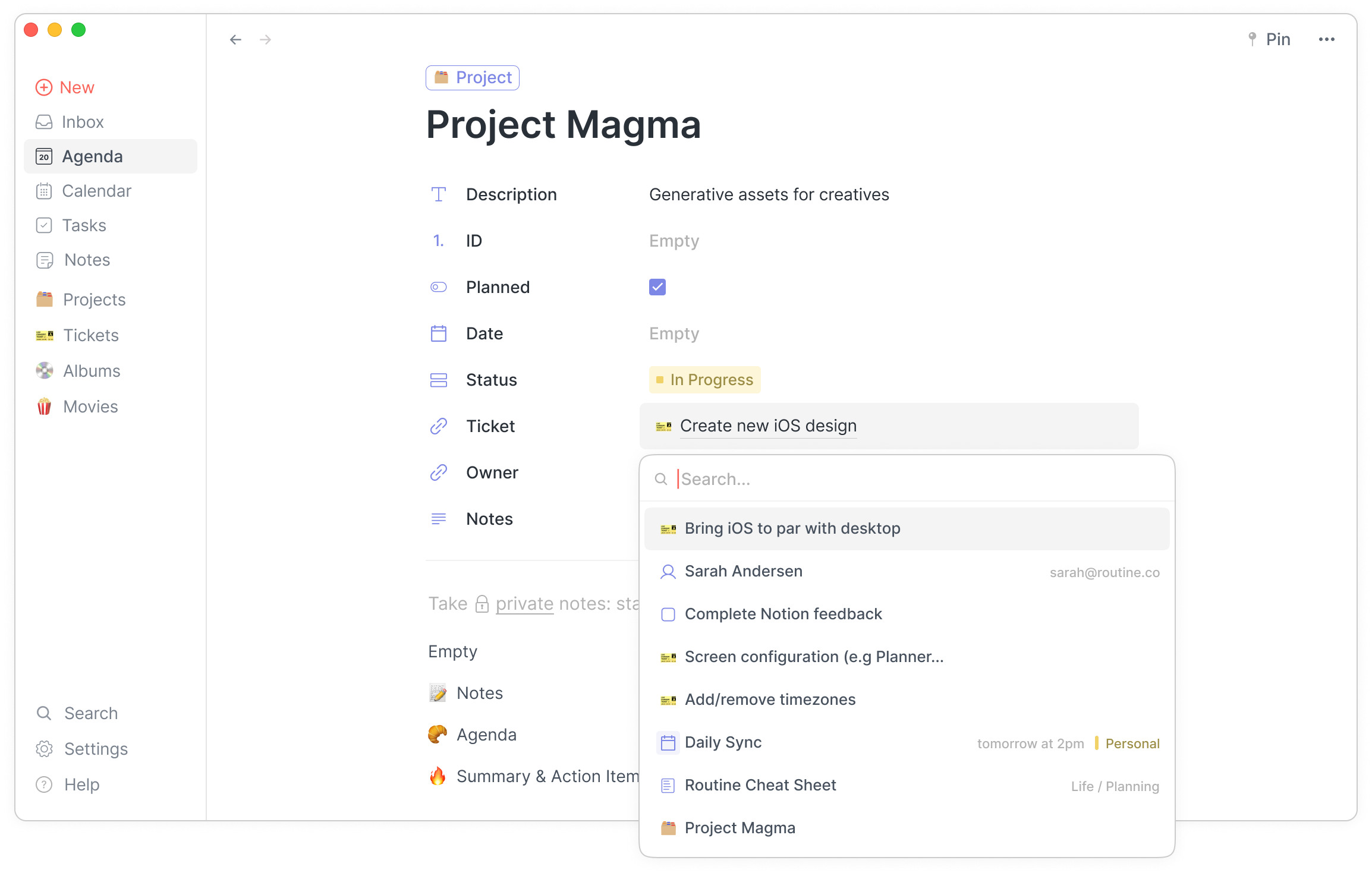Open the three-dots more options menu
The width and height of the screenshot is (1372, 876).
tap(1326, 39)
